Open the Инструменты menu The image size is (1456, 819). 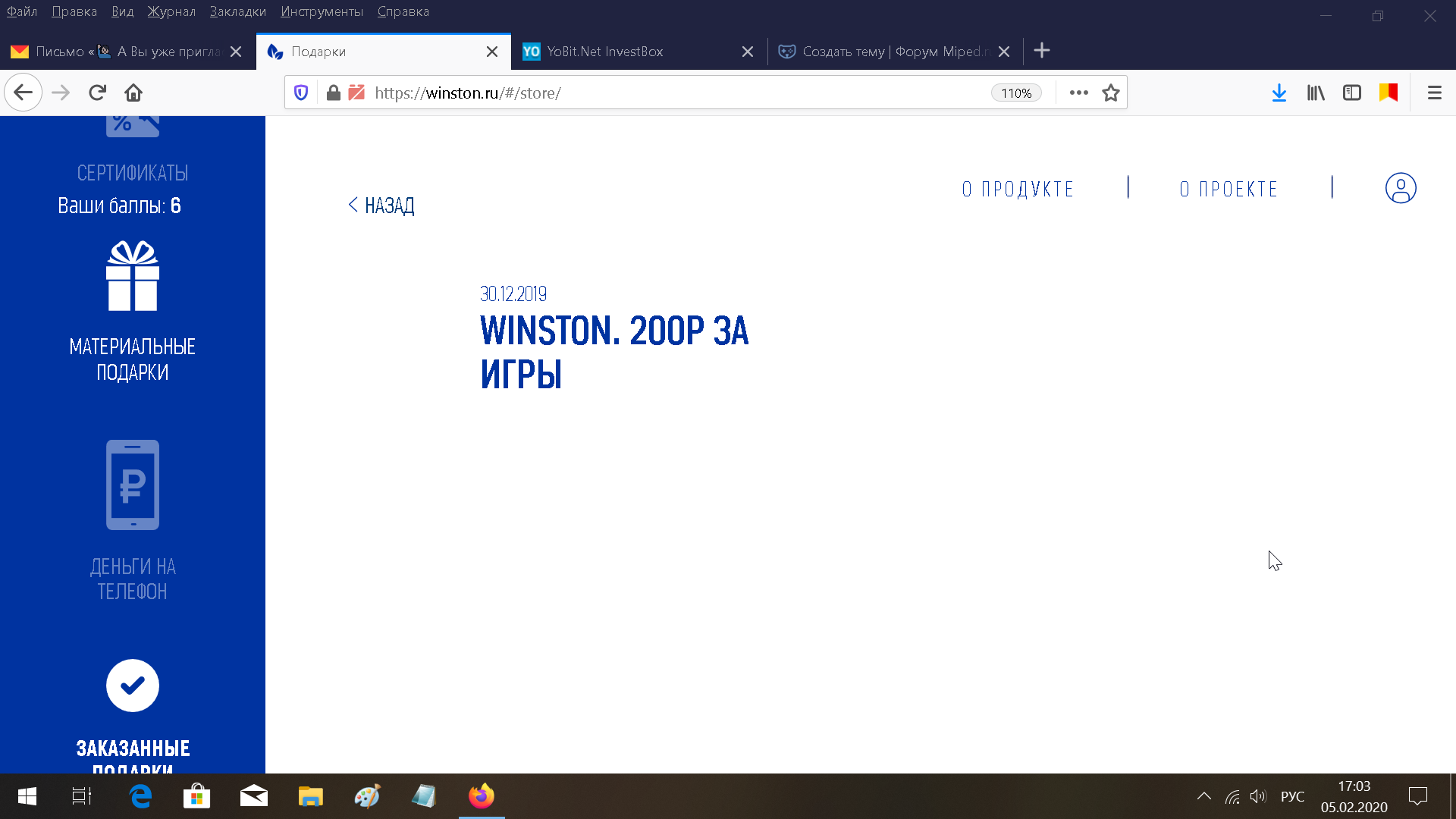tap(322, 11)
